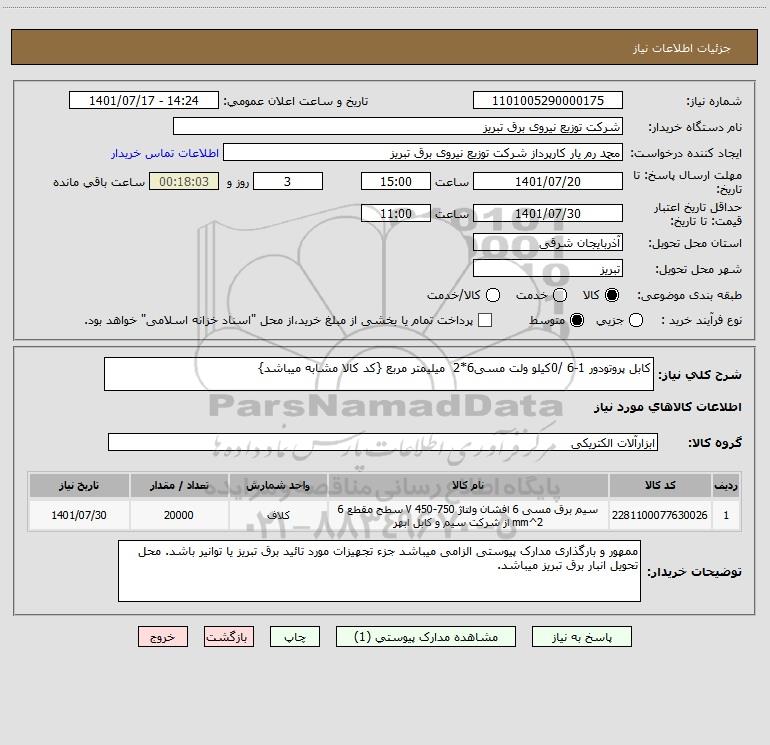Screen dimensions: 770x745
Task: Click the response deadline date 1401/07/20 field
Action: (548, 181)
